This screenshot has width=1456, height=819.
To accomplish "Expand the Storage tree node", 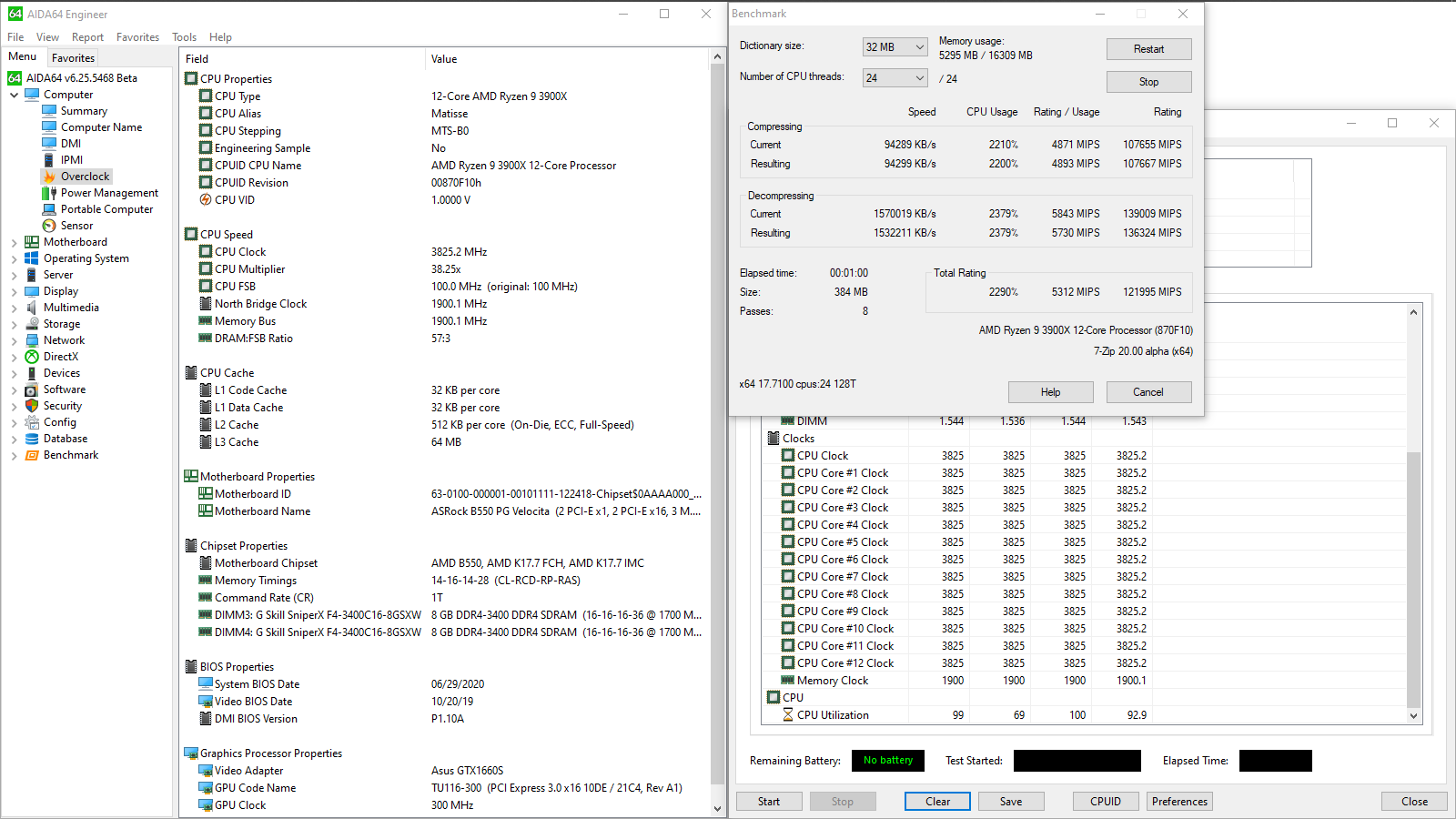I will tap(15, 324).
